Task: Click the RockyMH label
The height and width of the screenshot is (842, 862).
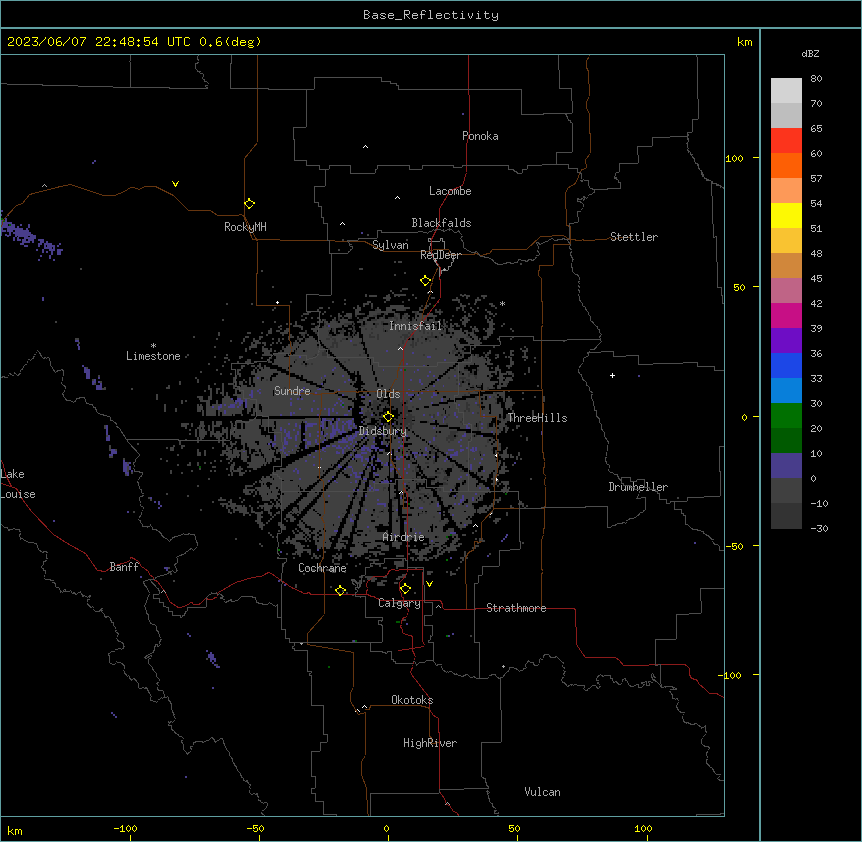Action: coord(245,227)
